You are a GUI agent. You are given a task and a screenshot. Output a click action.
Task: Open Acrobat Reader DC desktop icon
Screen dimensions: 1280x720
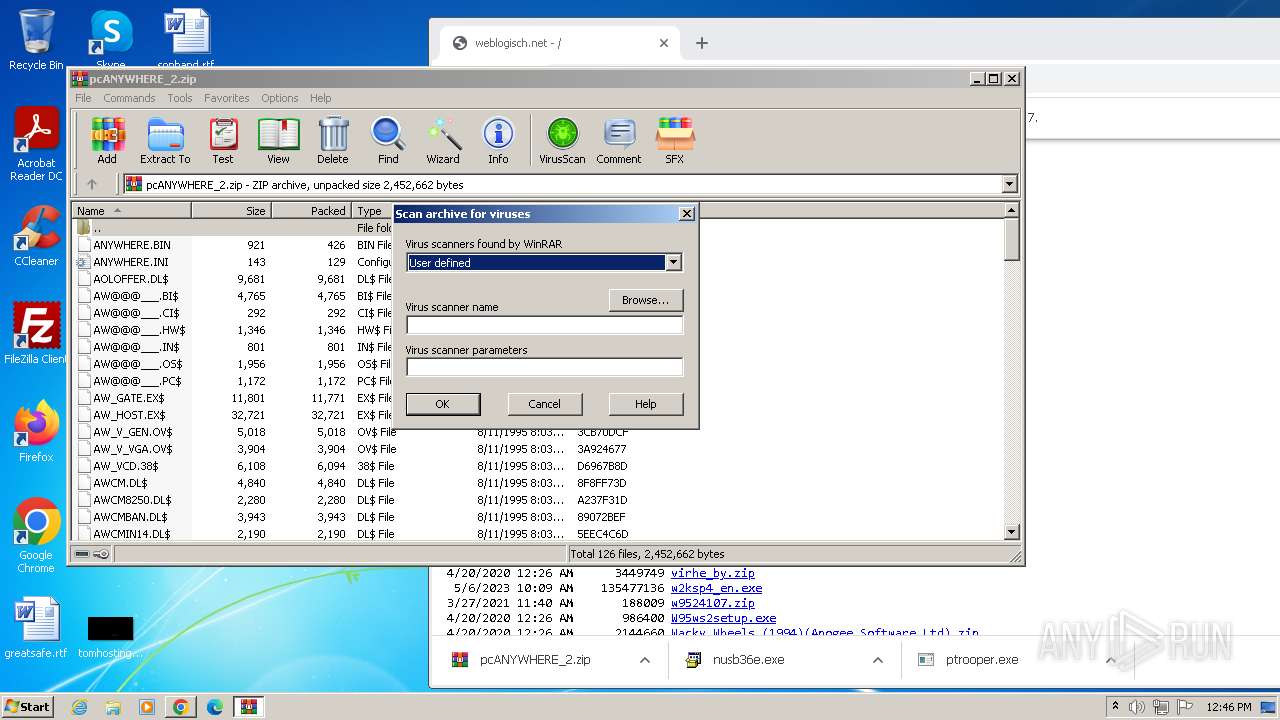click(36, 145)
